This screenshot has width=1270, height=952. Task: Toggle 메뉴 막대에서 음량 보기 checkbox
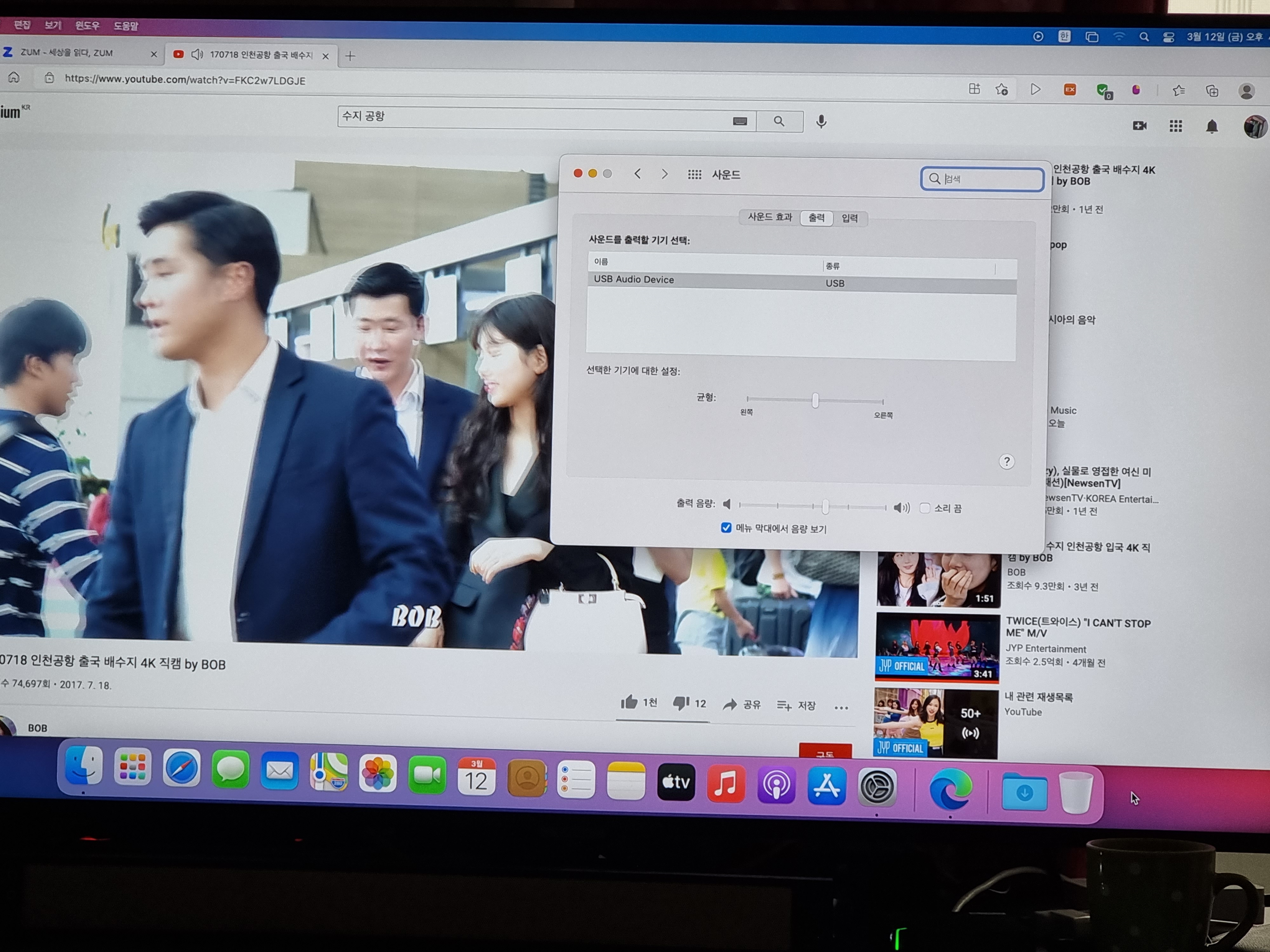(726, 527)
